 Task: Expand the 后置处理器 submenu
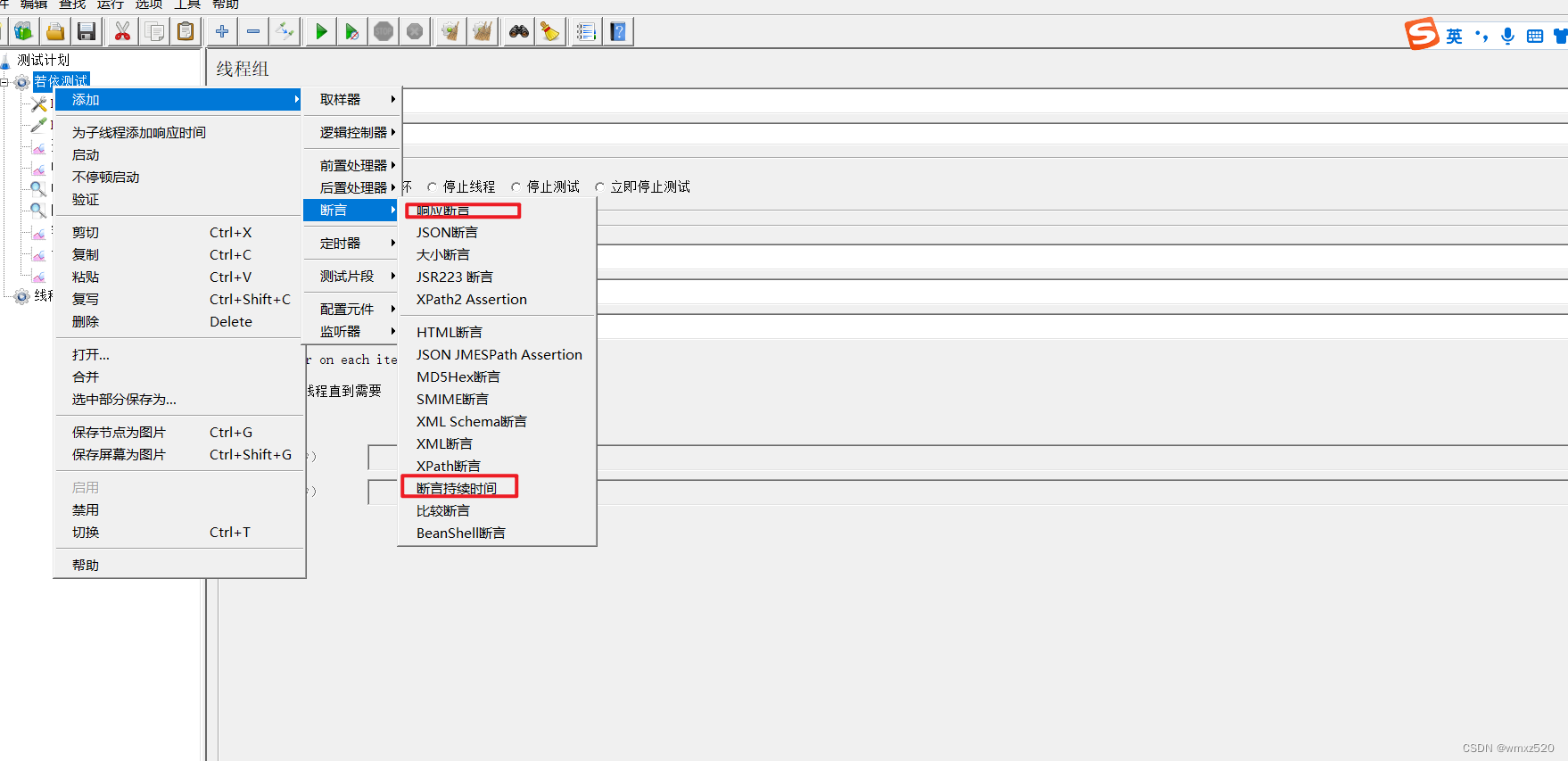click(352, 187)
